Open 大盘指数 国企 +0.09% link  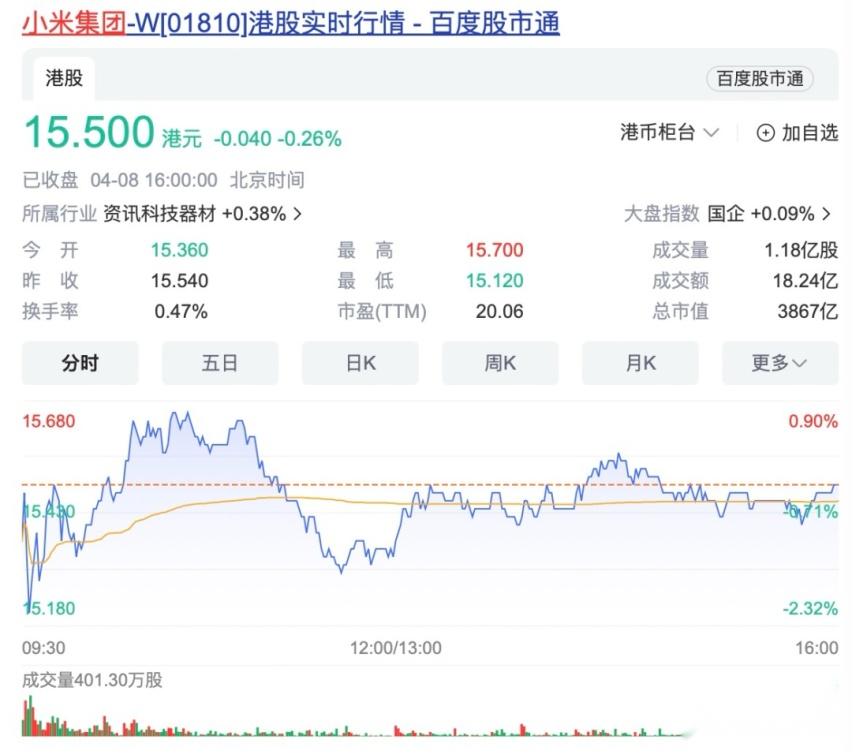(728, 214)
